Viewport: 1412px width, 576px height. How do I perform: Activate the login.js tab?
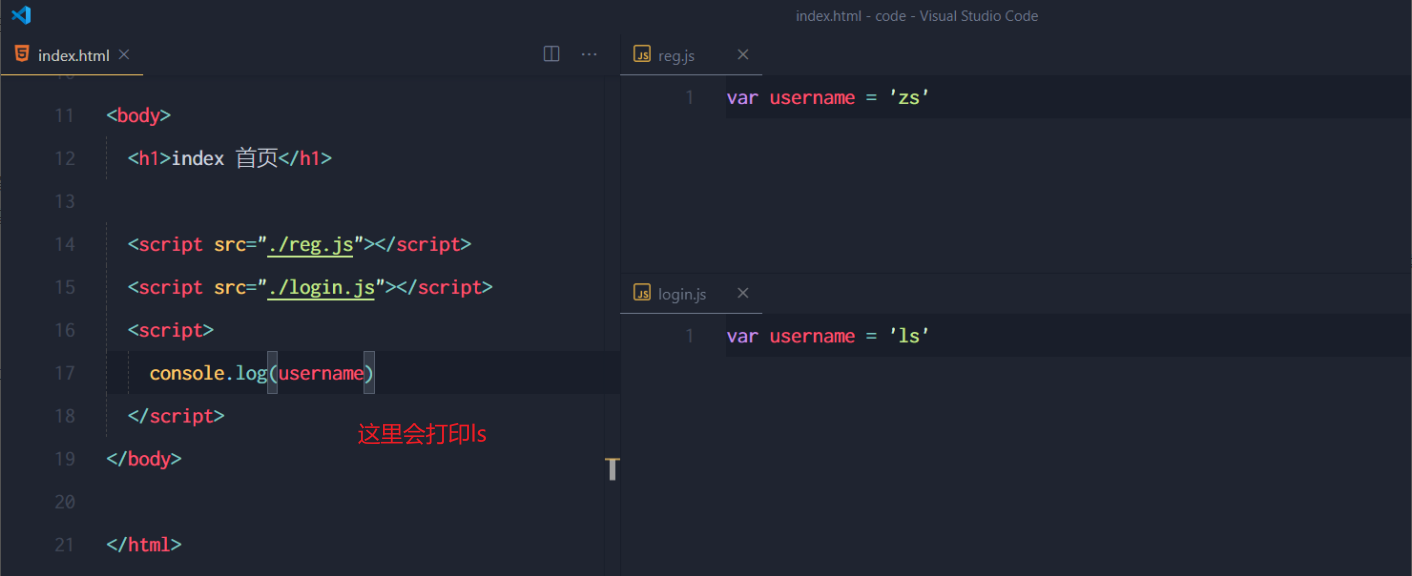pyautogui.click(x=682, y=294)
